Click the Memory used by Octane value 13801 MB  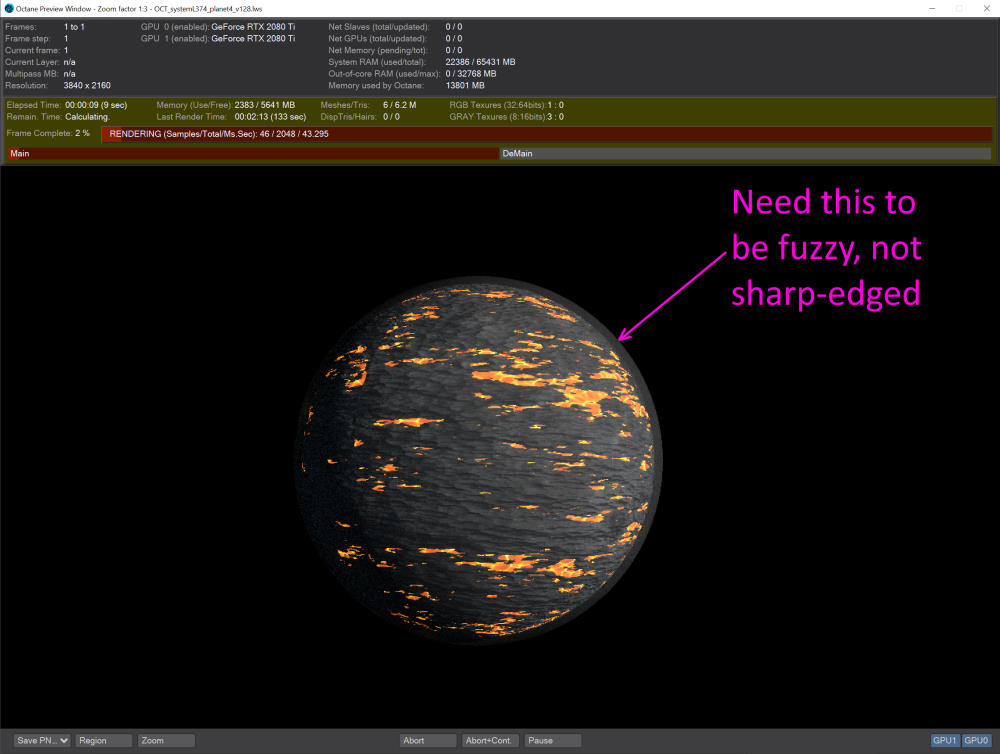pos(465,85)
